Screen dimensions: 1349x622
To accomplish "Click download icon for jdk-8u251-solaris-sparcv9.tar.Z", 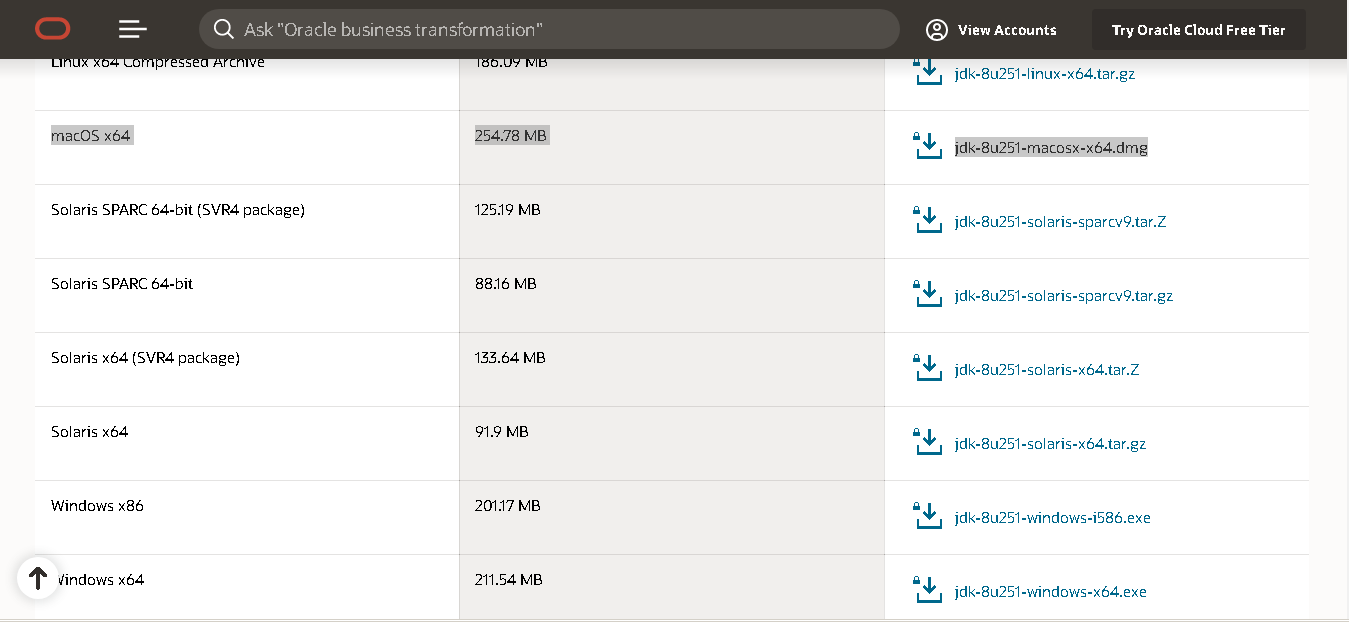I will point(928,220).
